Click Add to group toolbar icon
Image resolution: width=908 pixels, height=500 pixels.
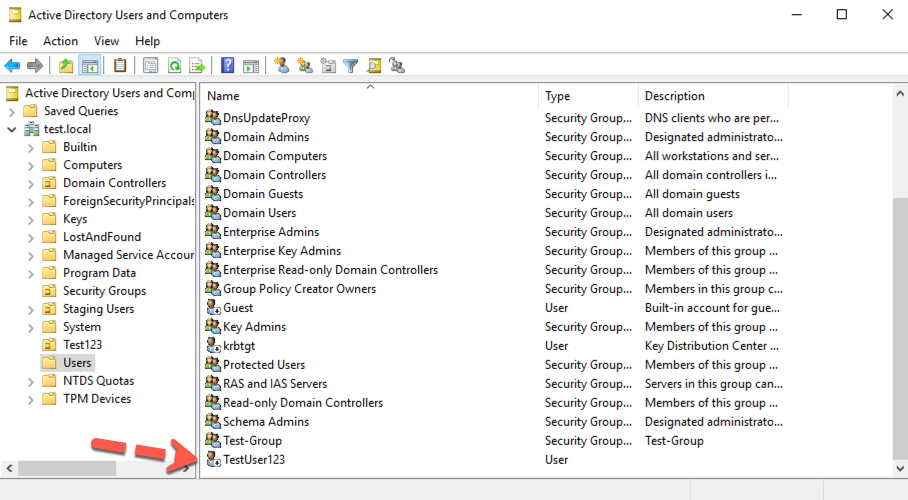pyautogui.click(x=397, y=65)
